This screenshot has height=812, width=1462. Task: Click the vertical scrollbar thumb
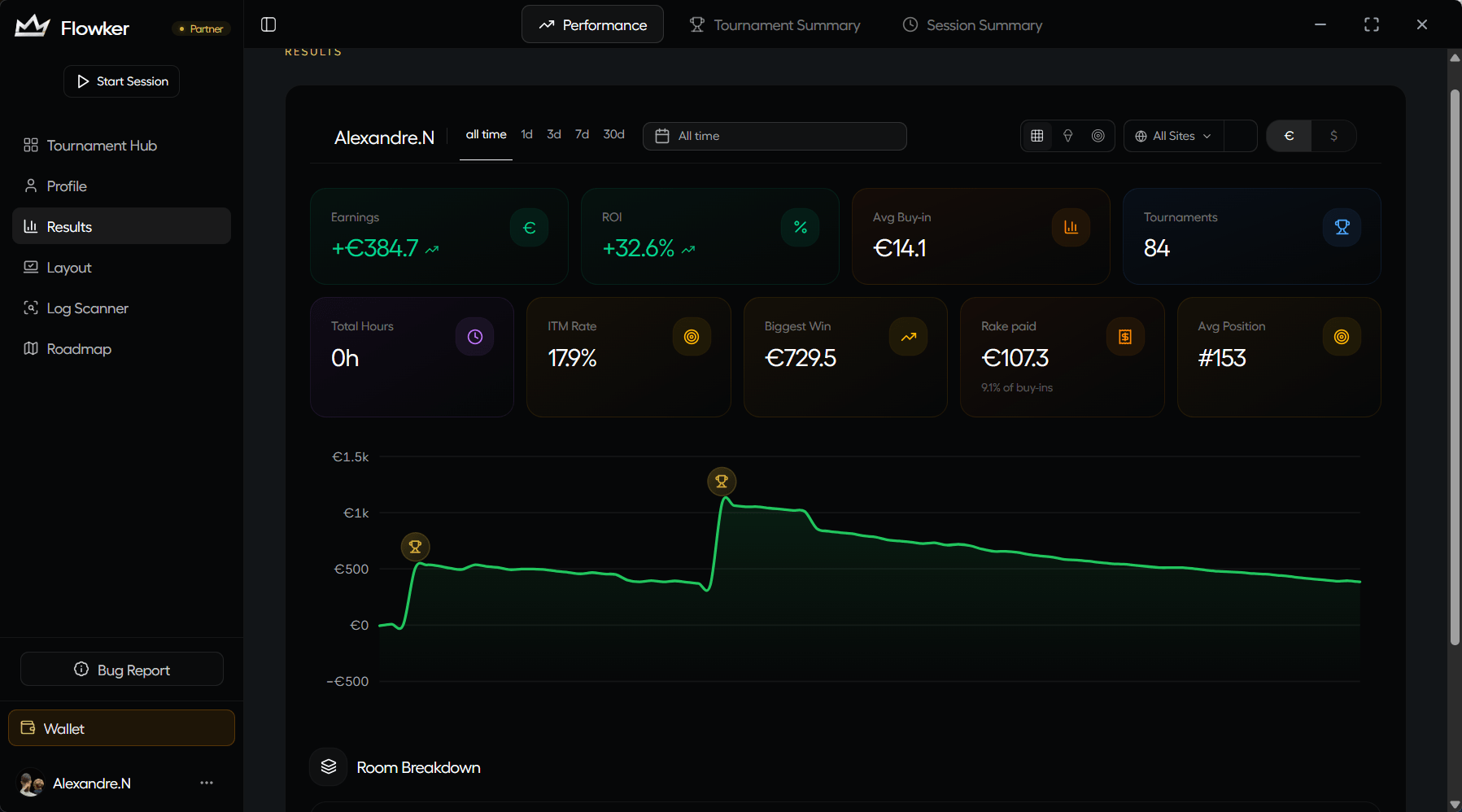tap(1455, 366)
